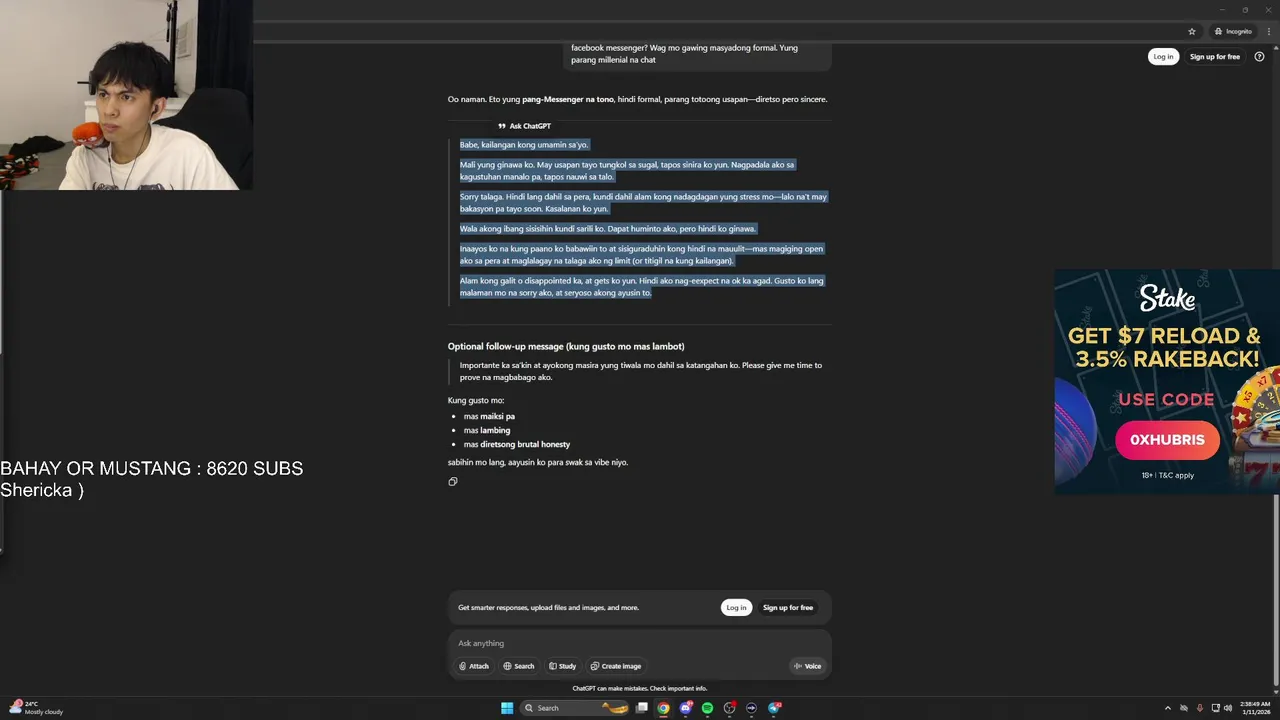Bookmark this page with the star icon

[1192, 31]
